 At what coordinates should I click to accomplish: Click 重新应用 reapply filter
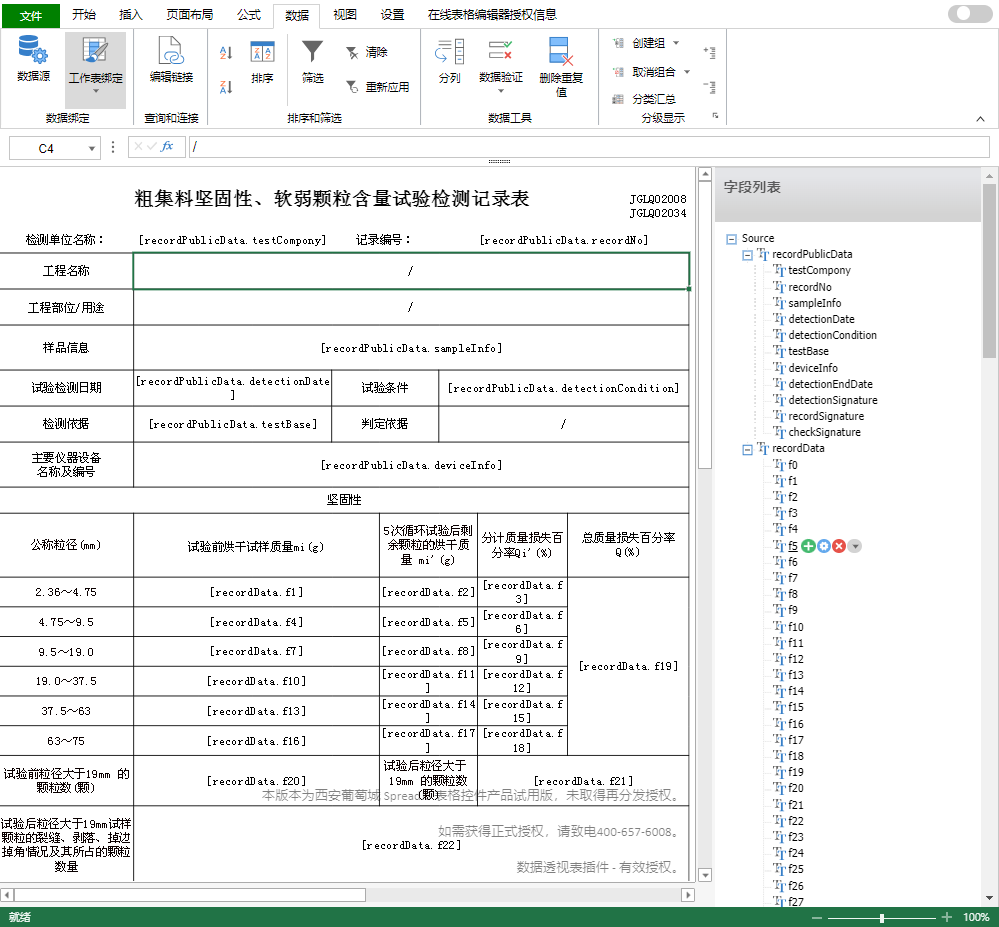(x=377, y=87)
